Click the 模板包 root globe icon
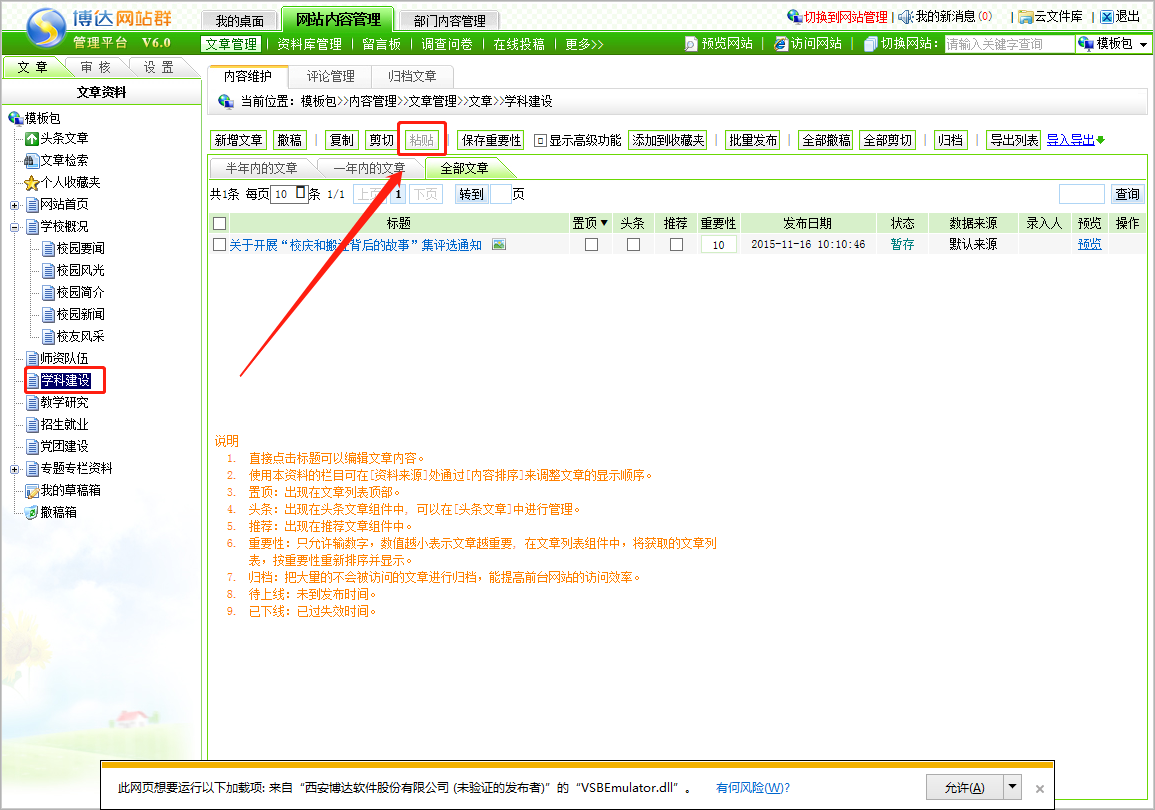1155x810 pixels. (x=15, y=118)
